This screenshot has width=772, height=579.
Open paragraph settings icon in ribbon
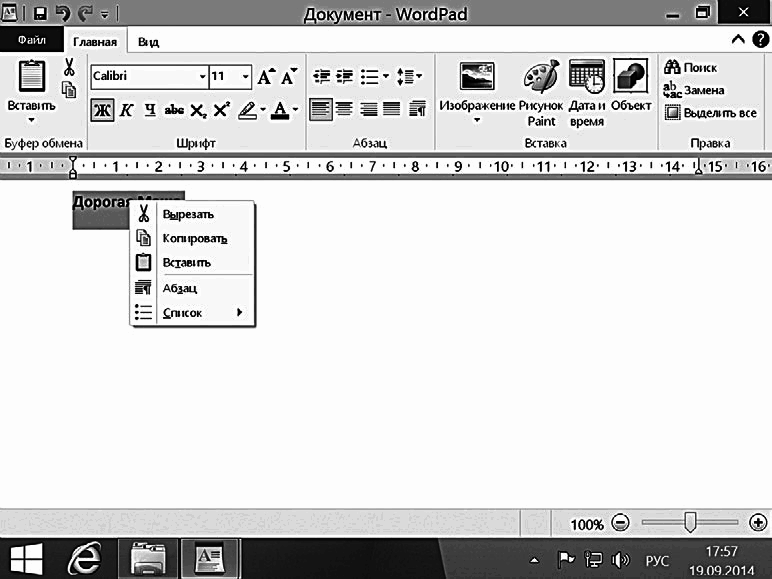pyautogui.click(x=418, y=109)
